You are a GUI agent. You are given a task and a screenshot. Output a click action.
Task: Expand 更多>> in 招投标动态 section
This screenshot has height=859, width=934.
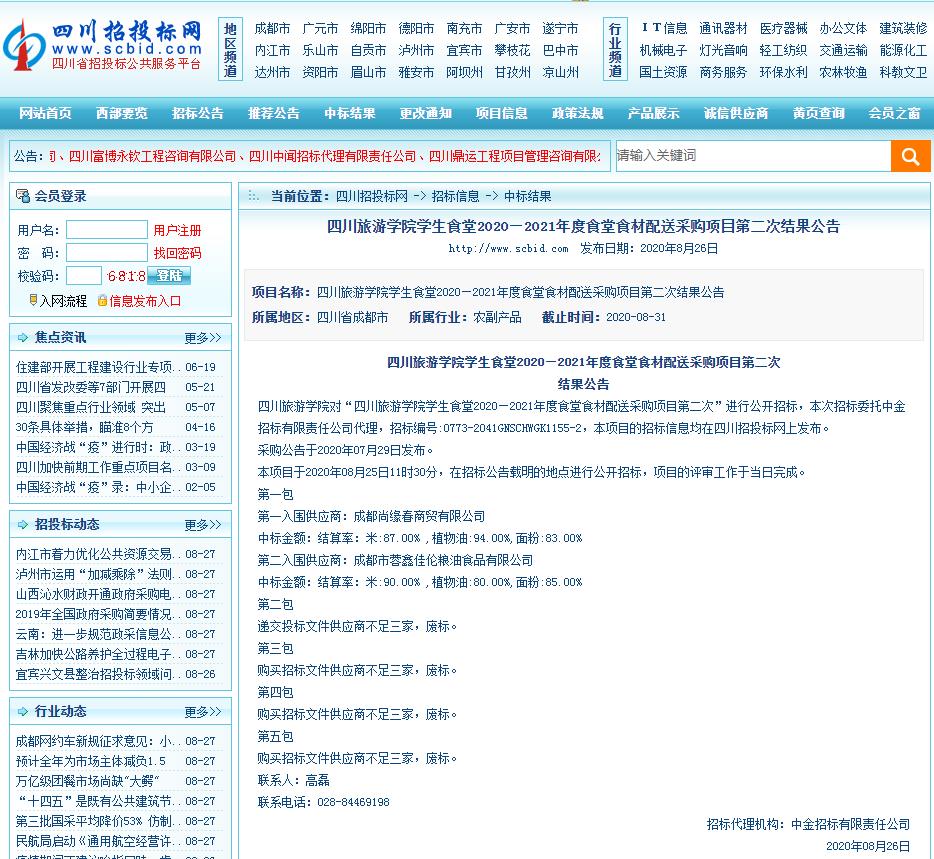203,525
